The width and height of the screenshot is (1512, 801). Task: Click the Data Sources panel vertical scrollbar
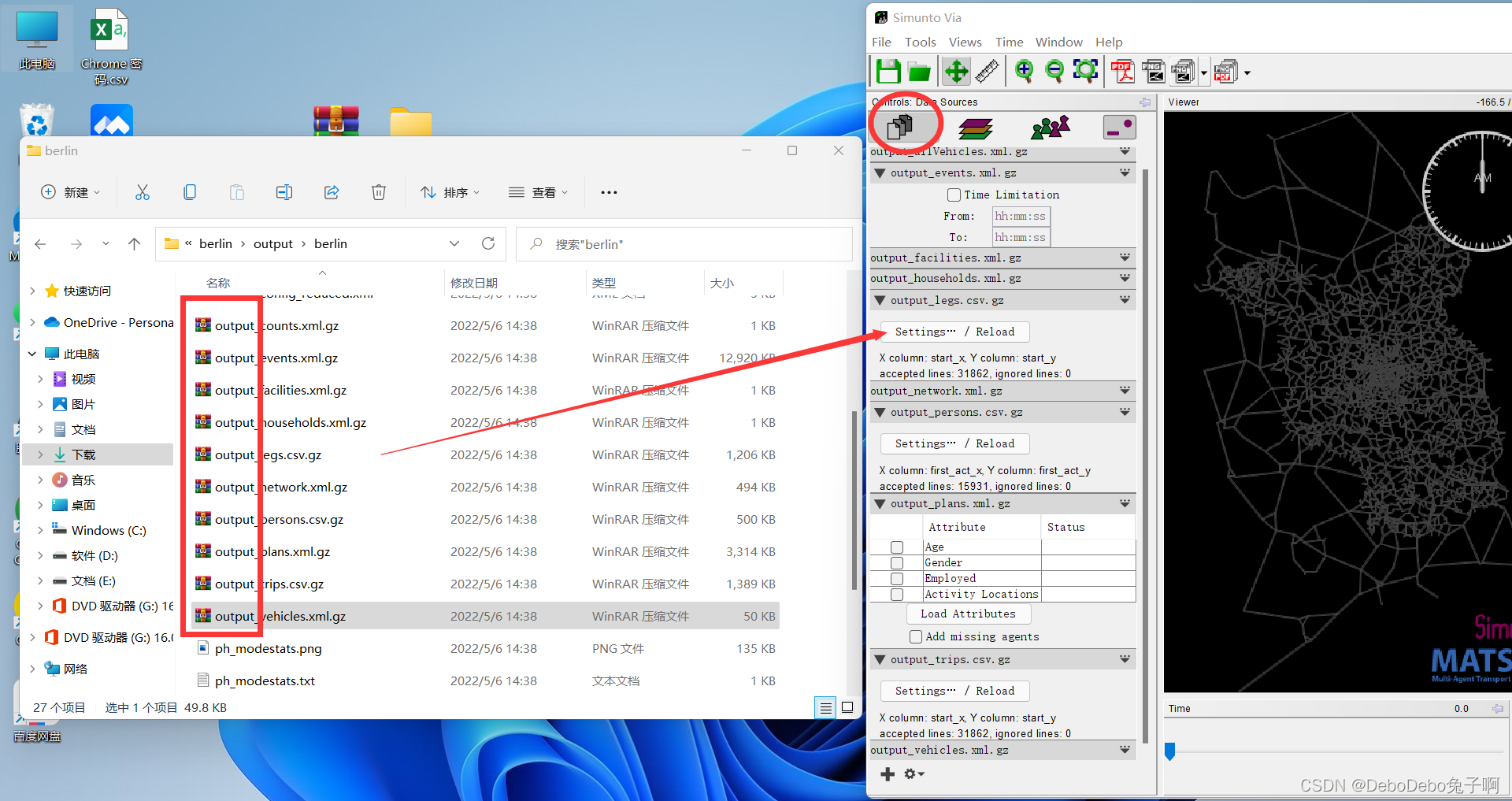[1145, 457]
